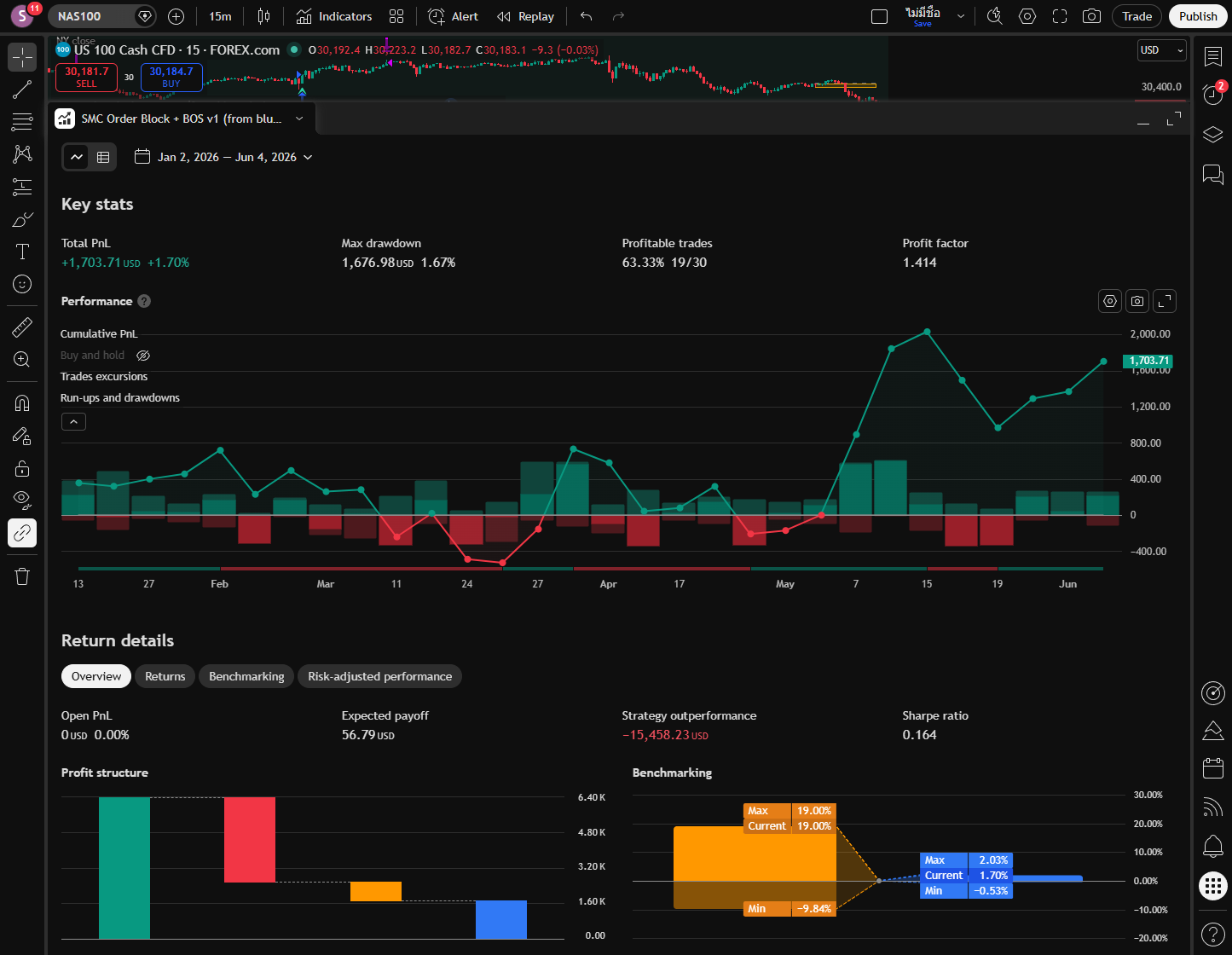
Task: Open the notifications bell
Action: click(x=1212, y=847)
